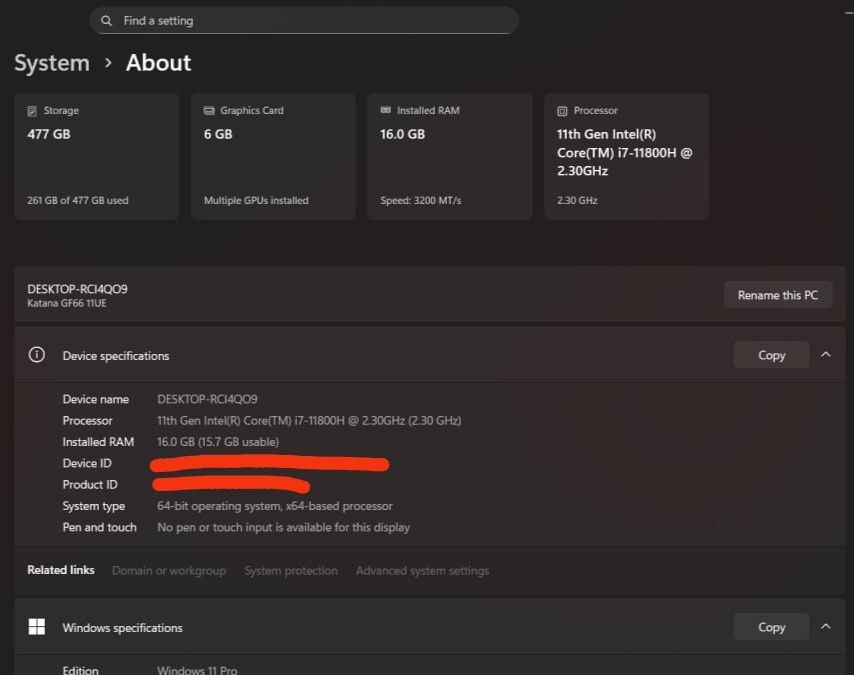The height and width of the screenshot is (675, 854).
Task: Click the 2.30 GHz speed under Processor card
Action: click(x=577, y=200)
